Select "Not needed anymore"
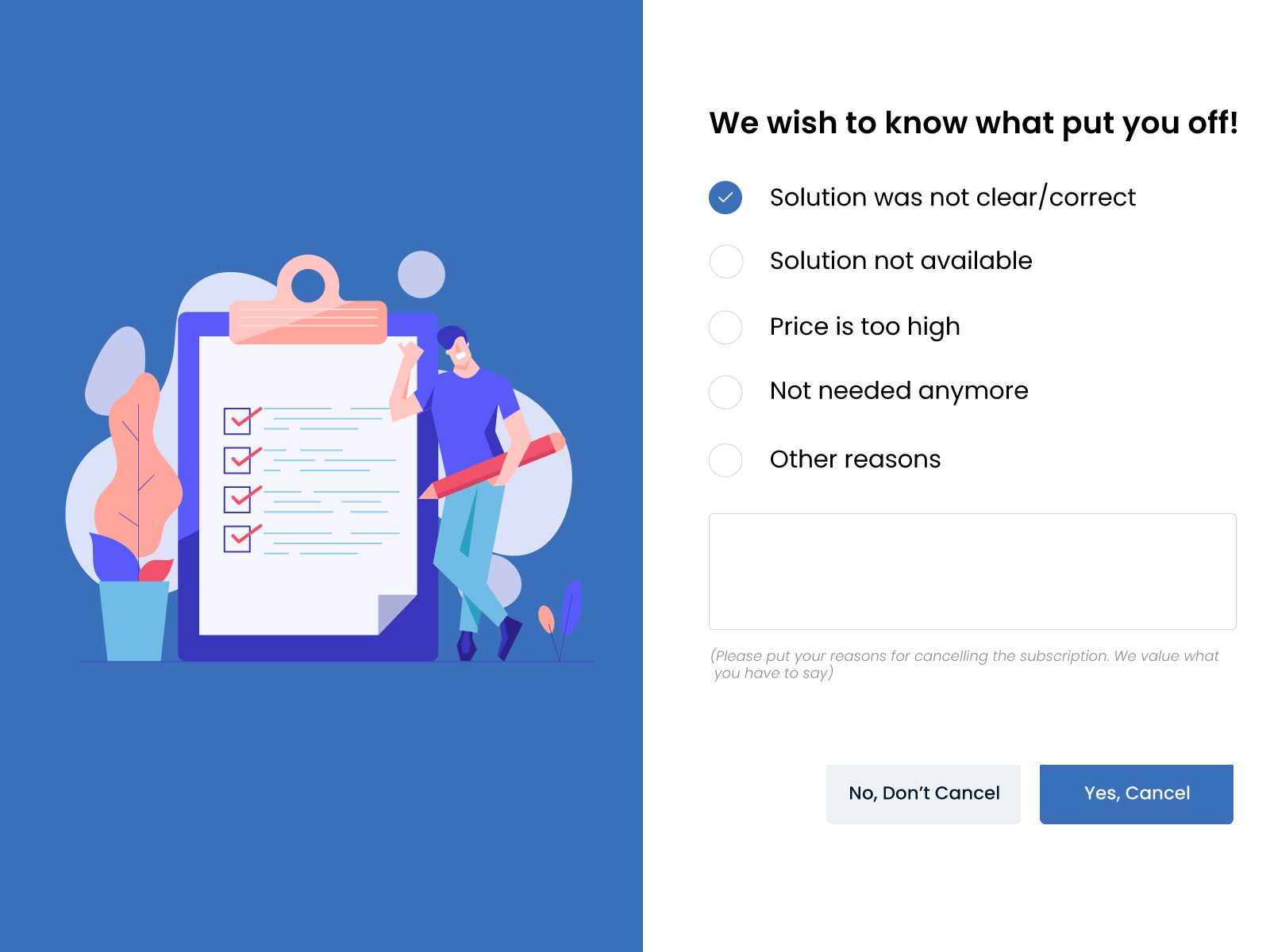 click(x=725, y=392)
